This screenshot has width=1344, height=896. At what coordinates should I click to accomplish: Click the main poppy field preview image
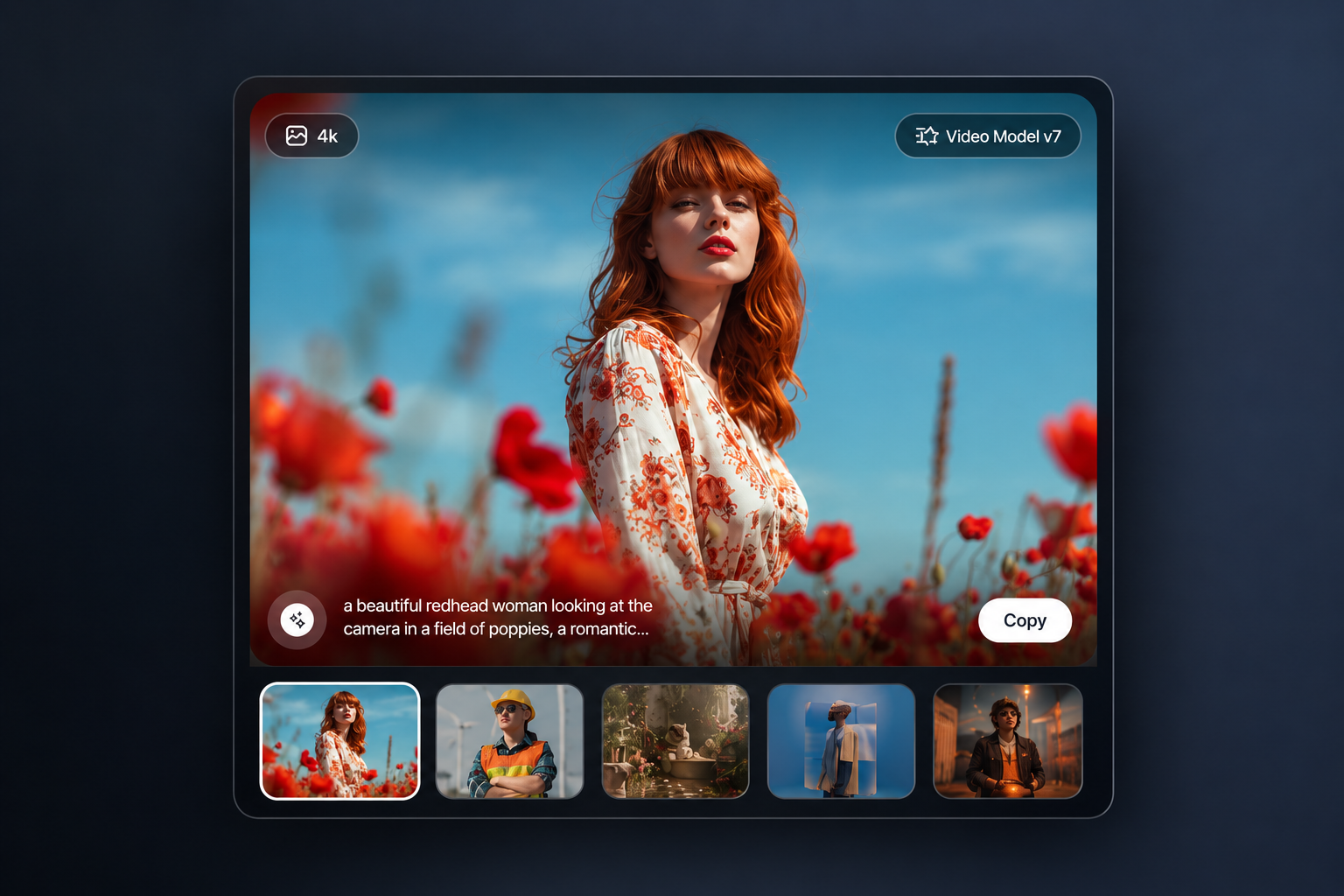pos(673,379)
